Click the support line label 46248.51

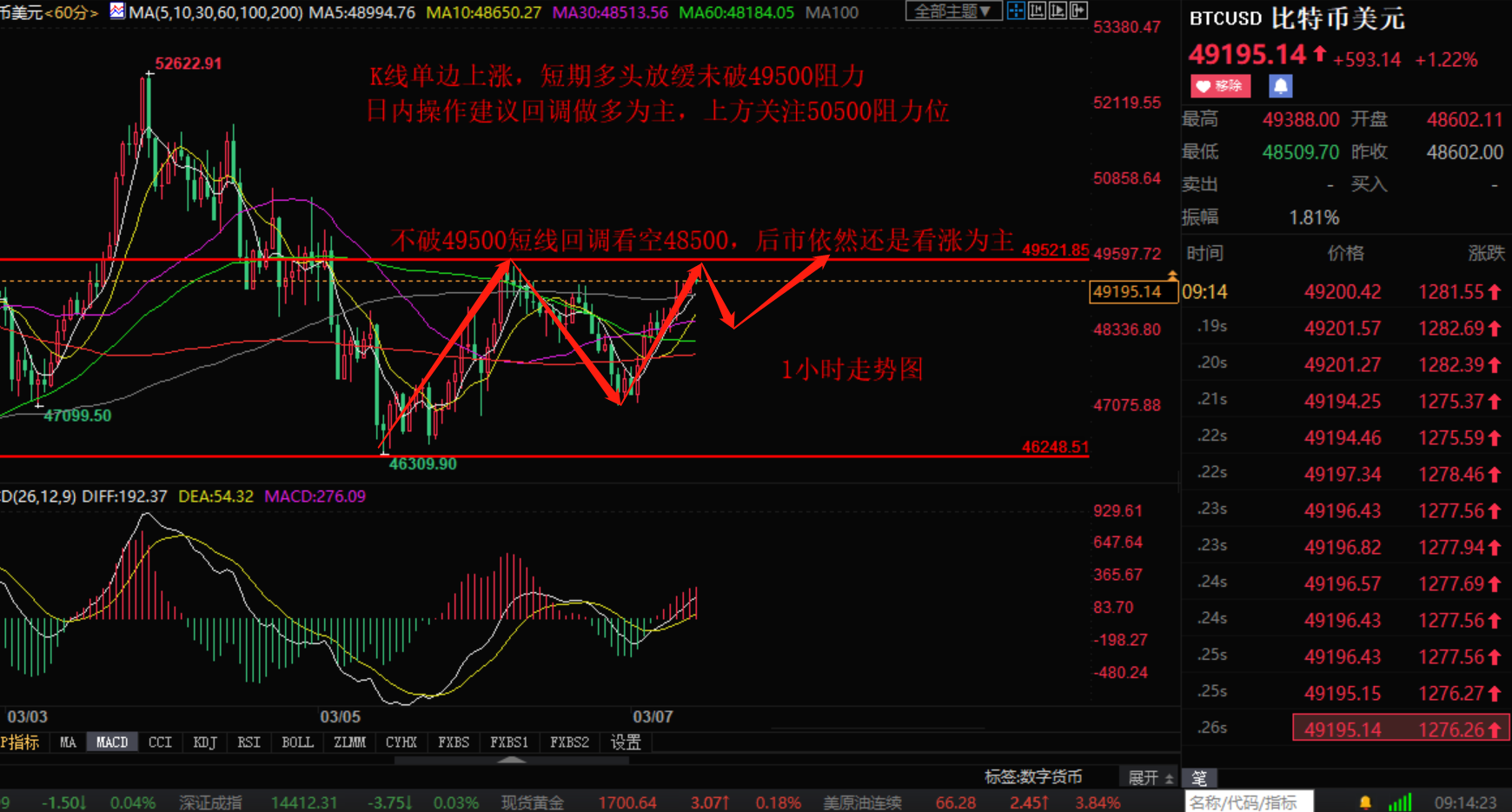coord(1055,447)
